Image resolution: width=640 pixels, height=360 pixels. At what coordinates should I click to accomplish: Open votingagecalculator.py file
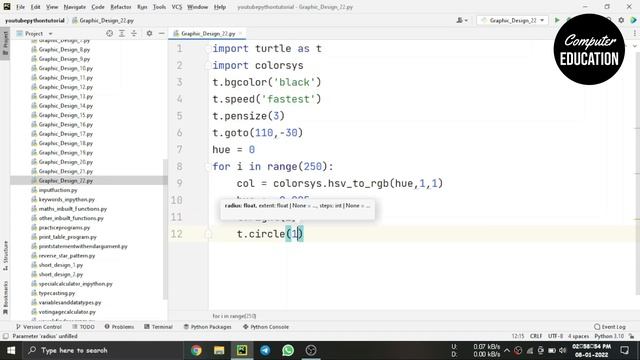[67, 312]
